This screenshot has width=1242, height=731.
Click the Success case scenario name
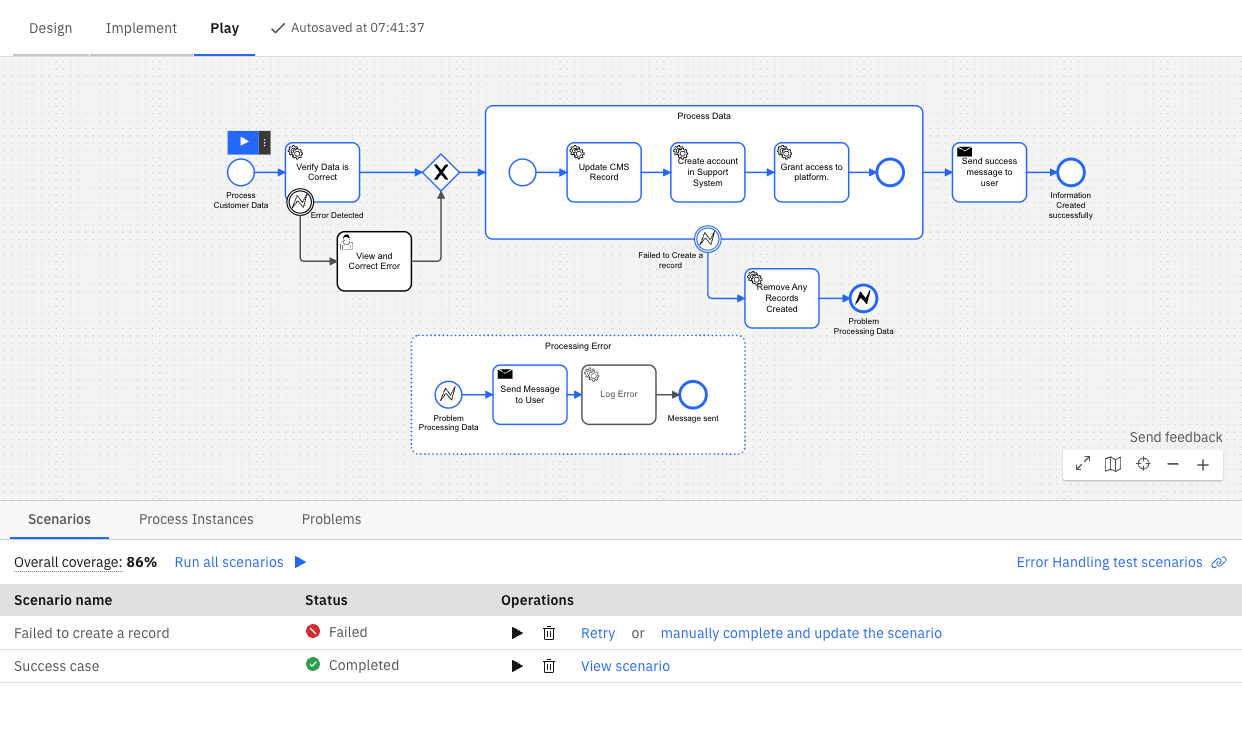click(57, 666)
